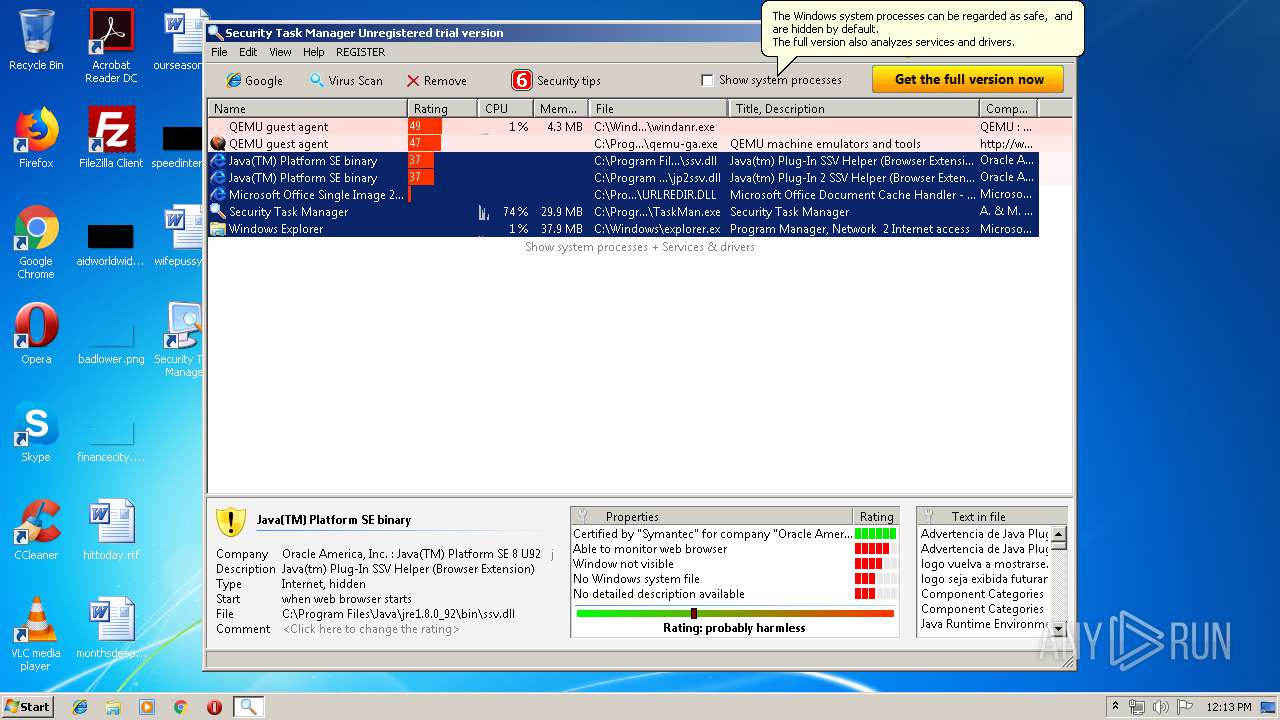Select the QEMU guest agent qemu-ga.exe row
The height and width of the screenshot is (720, 1280).
pyautogui.click(x=623, y=144)
